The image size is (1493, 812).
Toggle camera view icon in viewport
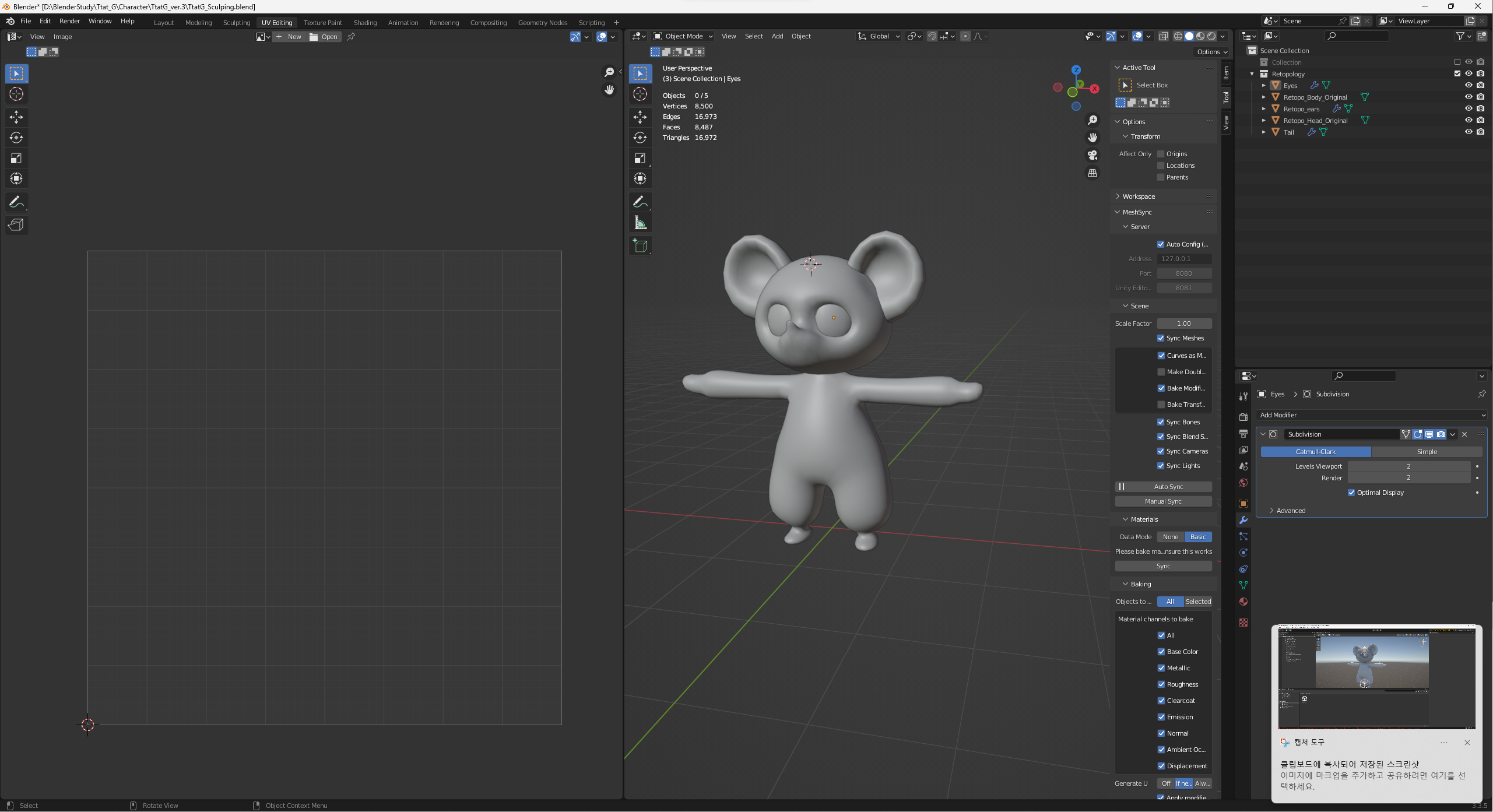click(1092, 155)
